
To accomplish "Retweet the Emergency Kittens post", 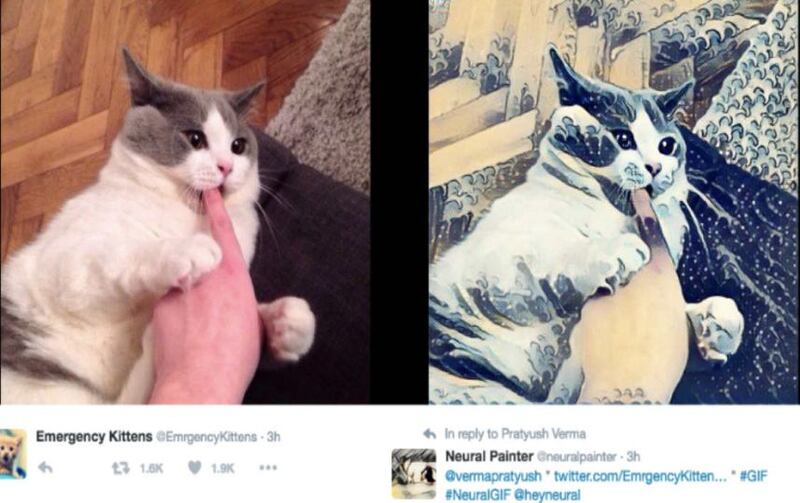I will pyautogui.click(x=120, y=468).
